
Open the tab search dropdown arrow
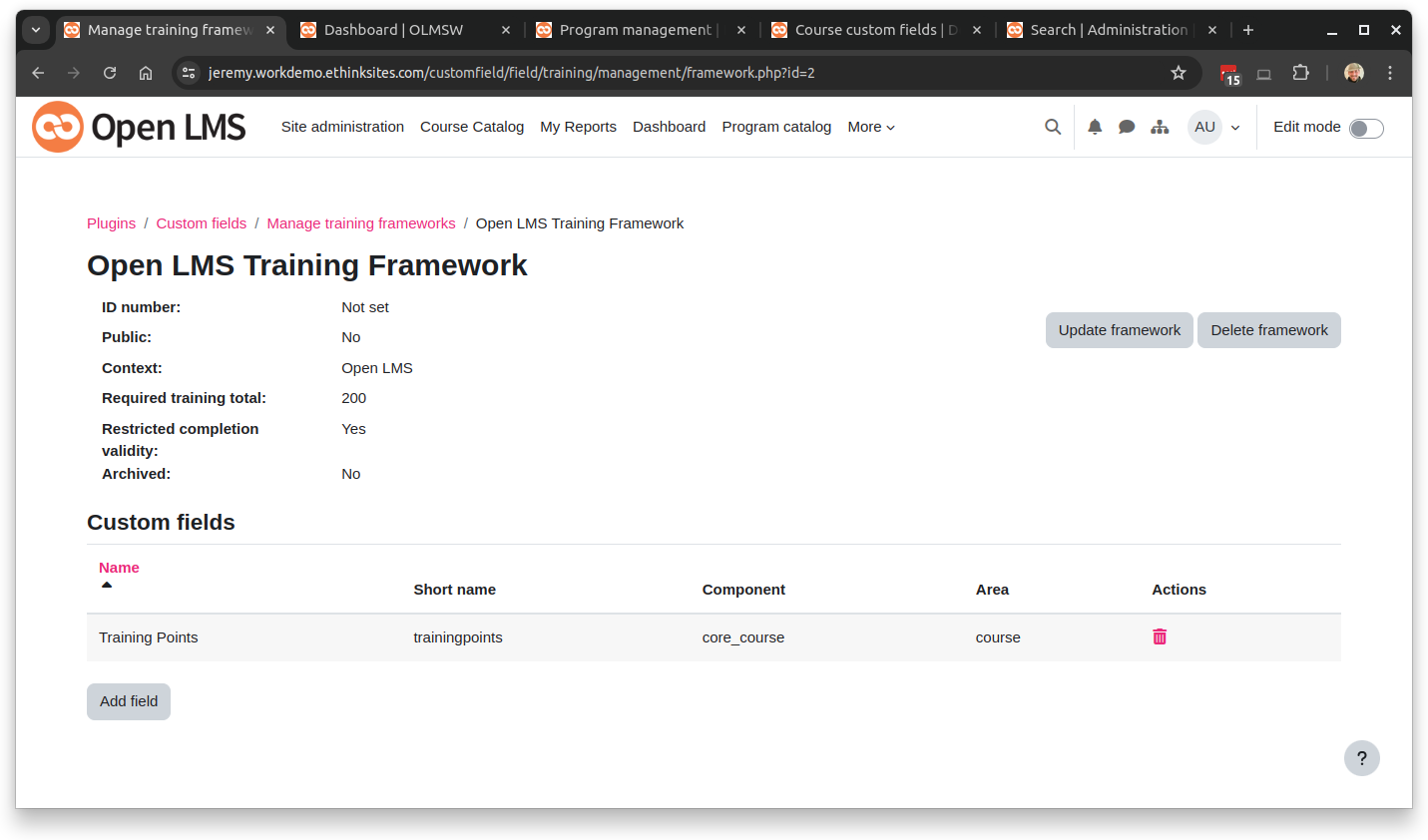coord(36,30)
